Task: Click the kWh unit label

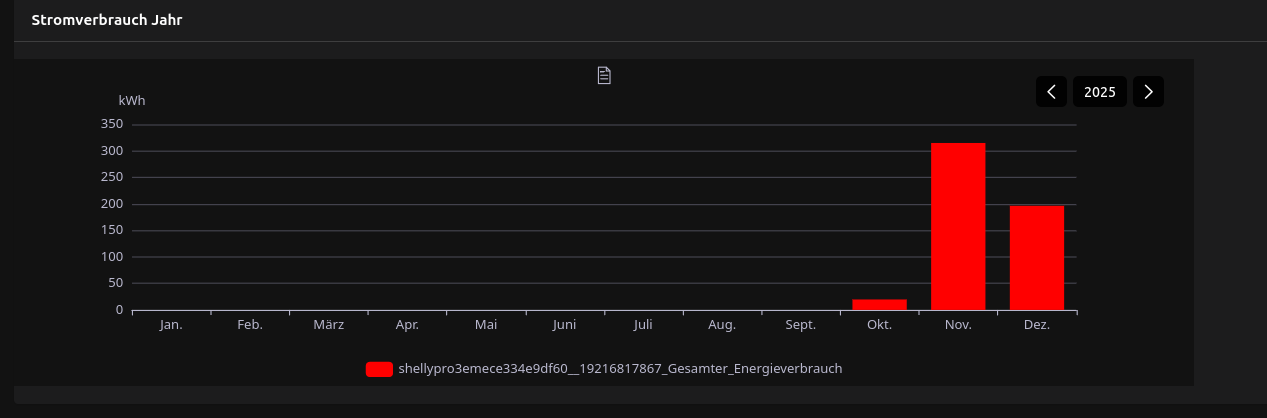Action: click(132, 100)
